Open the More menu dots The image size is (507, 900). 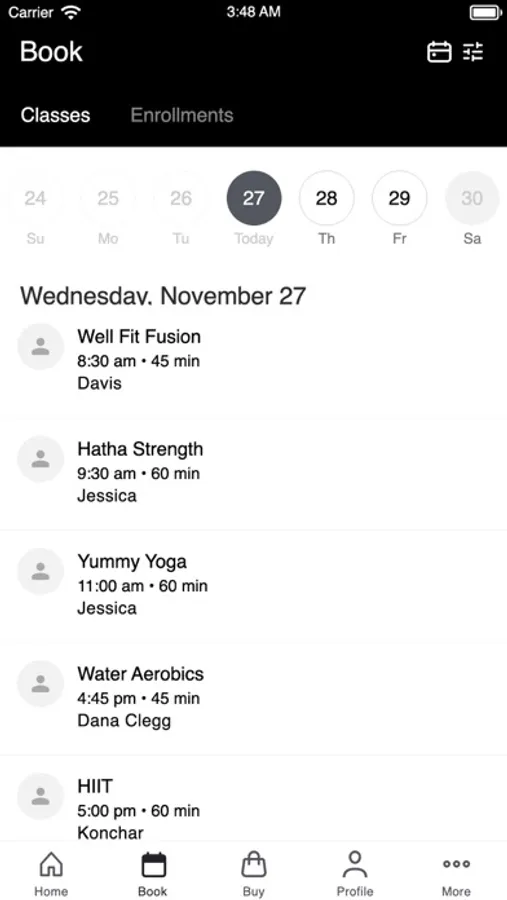pyautogui.click(x=456, y=864)
